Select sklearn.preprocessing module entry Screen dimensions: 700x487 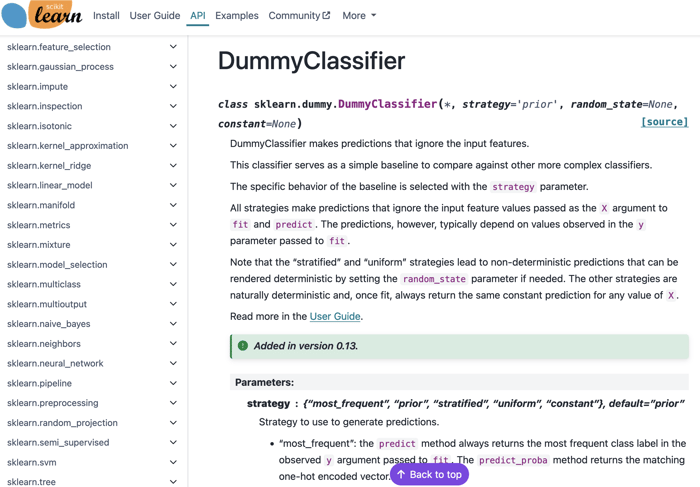point(52,403)
